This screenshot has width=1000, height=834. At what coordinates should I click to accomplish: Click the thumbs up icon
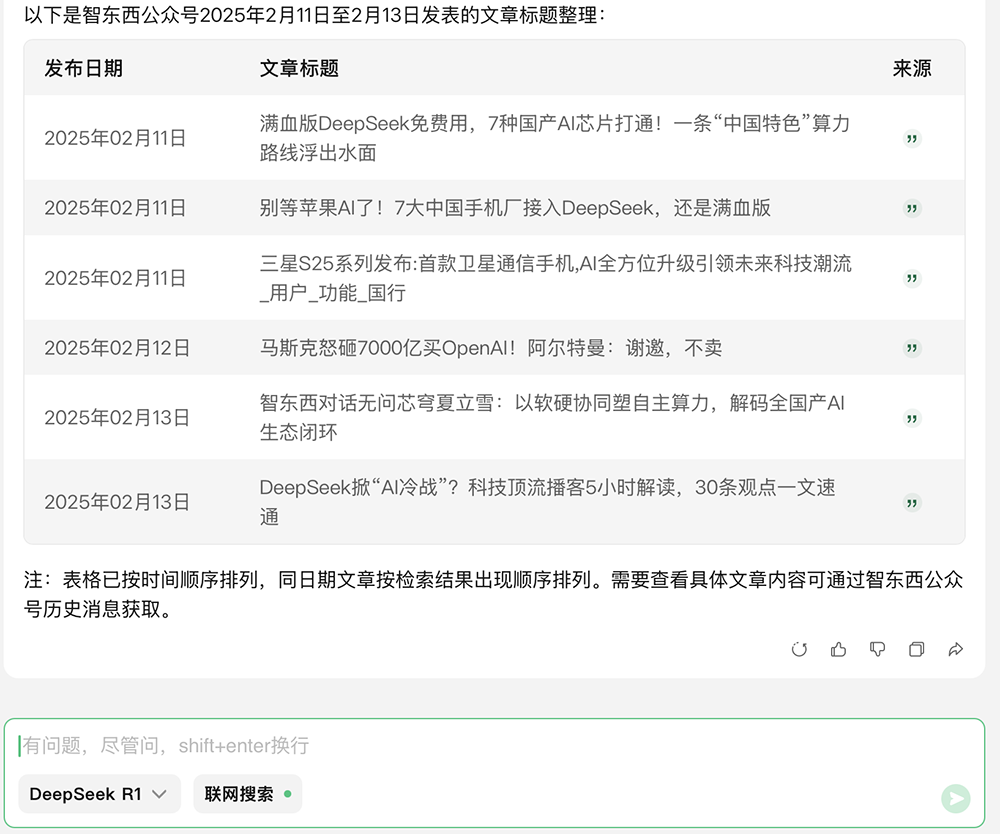coord(838,650)
